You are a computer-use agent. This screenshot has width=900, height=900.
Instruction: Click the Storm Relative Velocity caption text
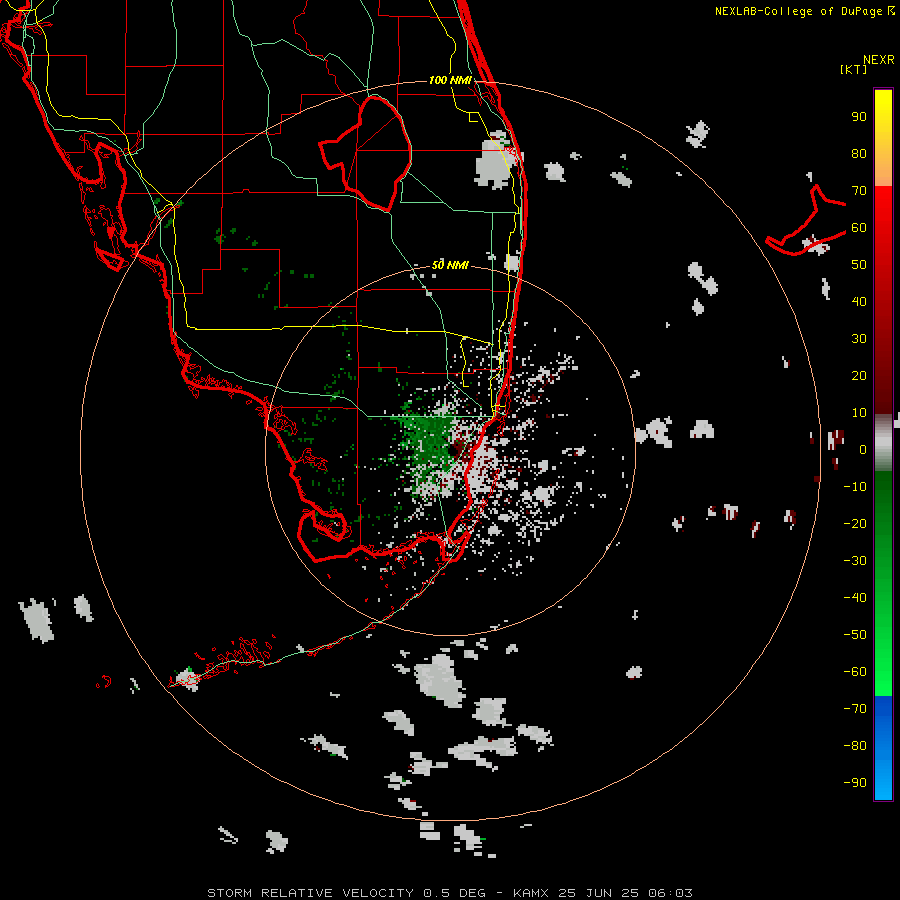(x=449, y=893)
